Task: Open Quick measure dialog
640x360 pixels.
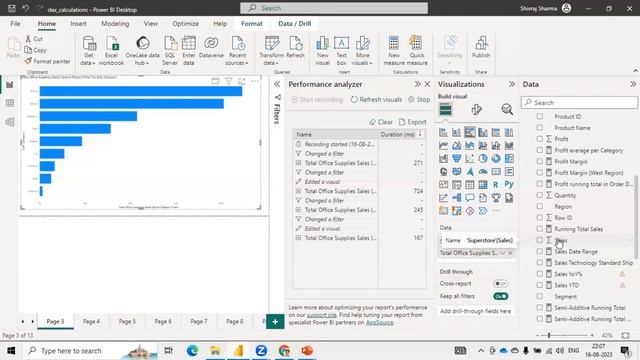Action: (417, 51)
